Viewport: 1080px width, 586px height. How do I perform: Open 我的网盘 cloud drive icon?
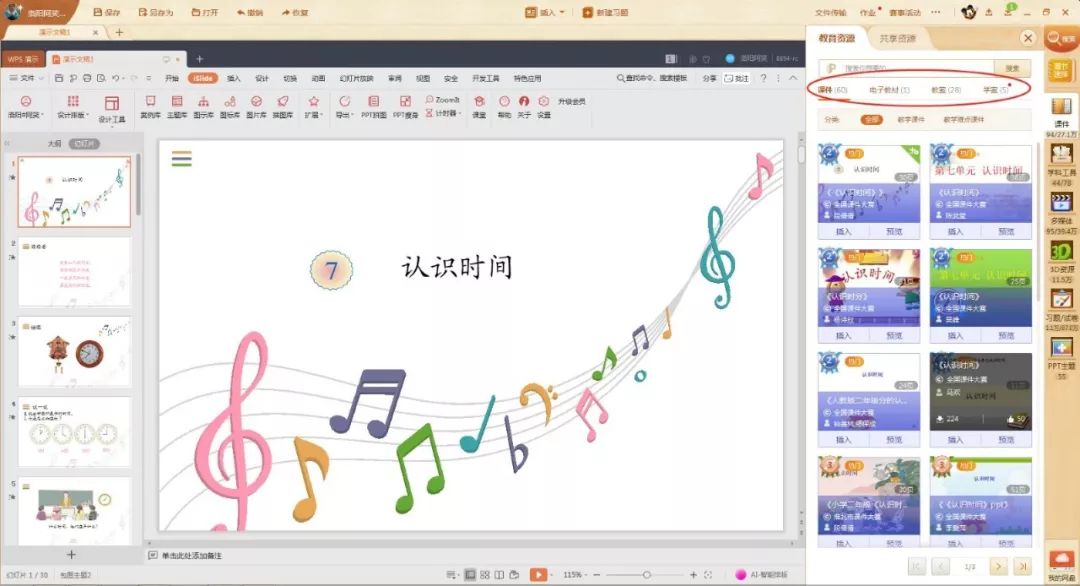[1061, 565]
